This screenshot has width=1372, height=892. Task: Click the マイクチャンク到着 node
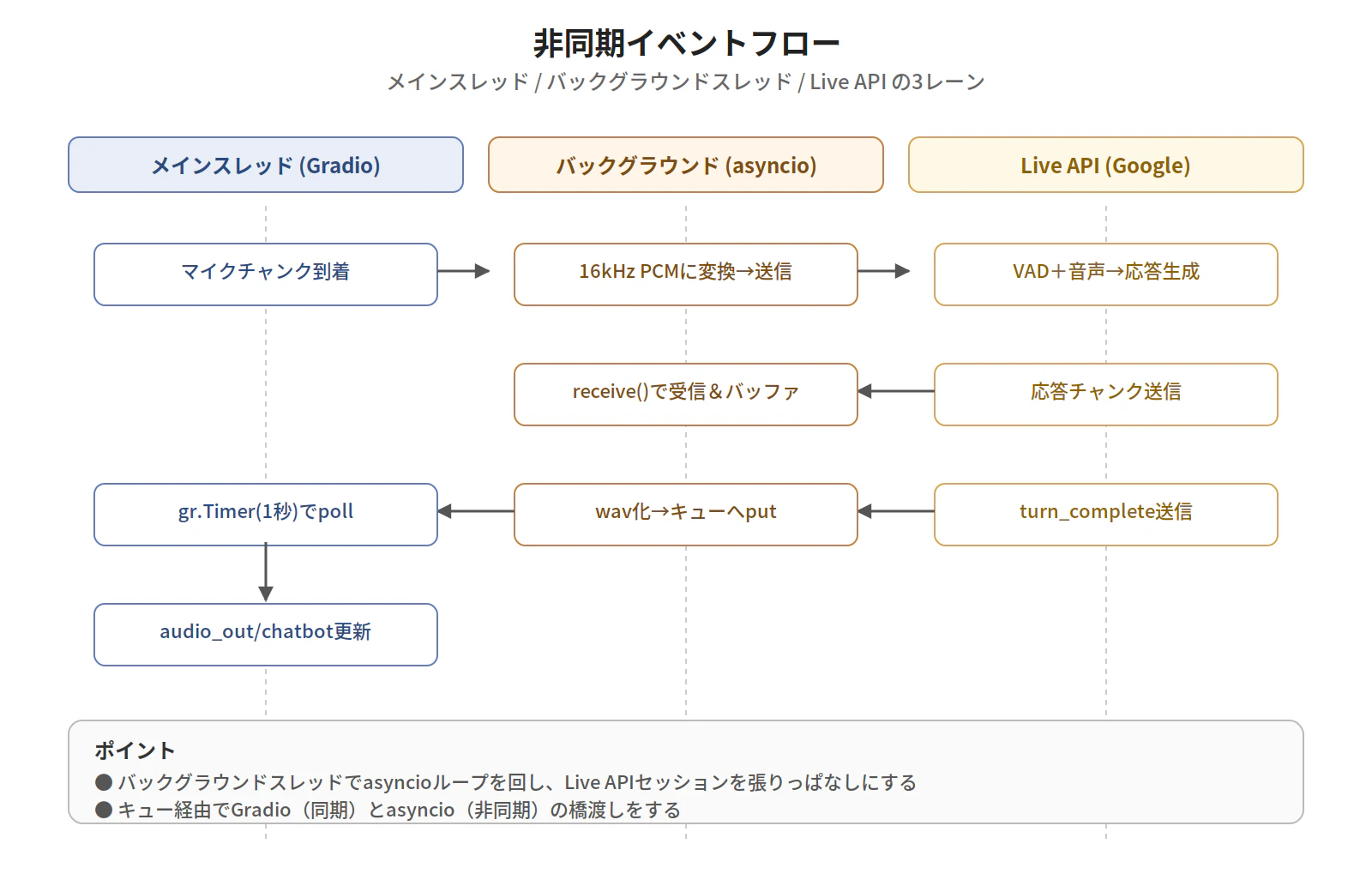click(x=266, y=274)
